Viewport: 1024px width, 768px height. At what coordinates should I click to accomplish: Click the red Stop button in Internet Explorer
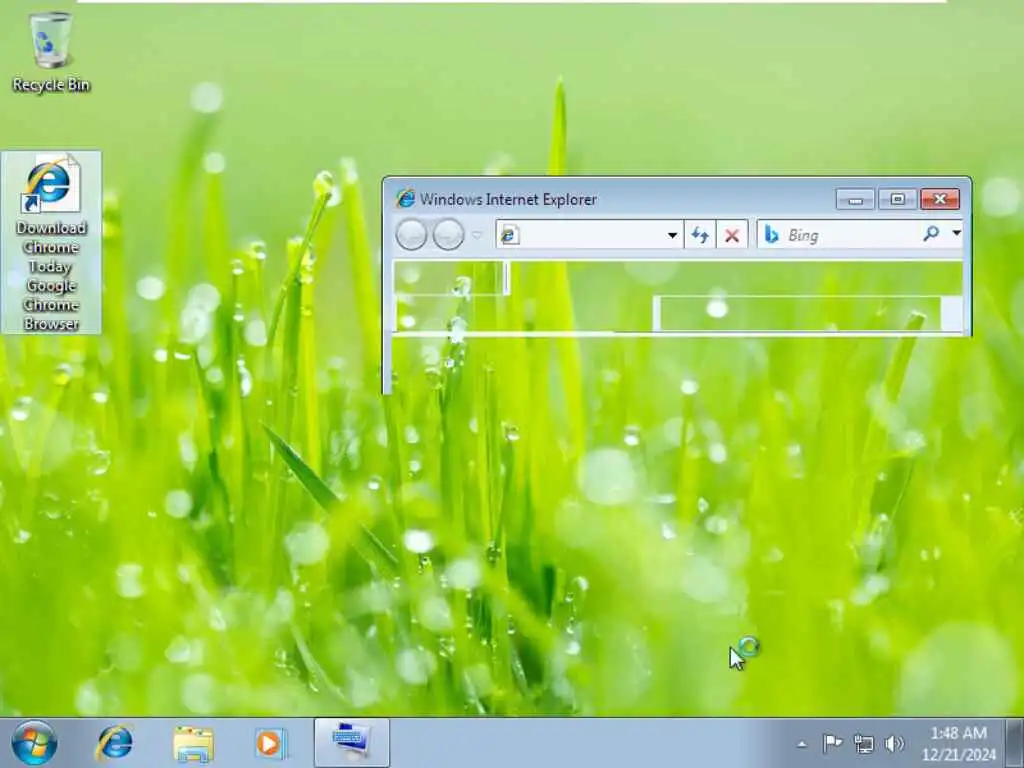pyautogui.click(x=732, y=234)
